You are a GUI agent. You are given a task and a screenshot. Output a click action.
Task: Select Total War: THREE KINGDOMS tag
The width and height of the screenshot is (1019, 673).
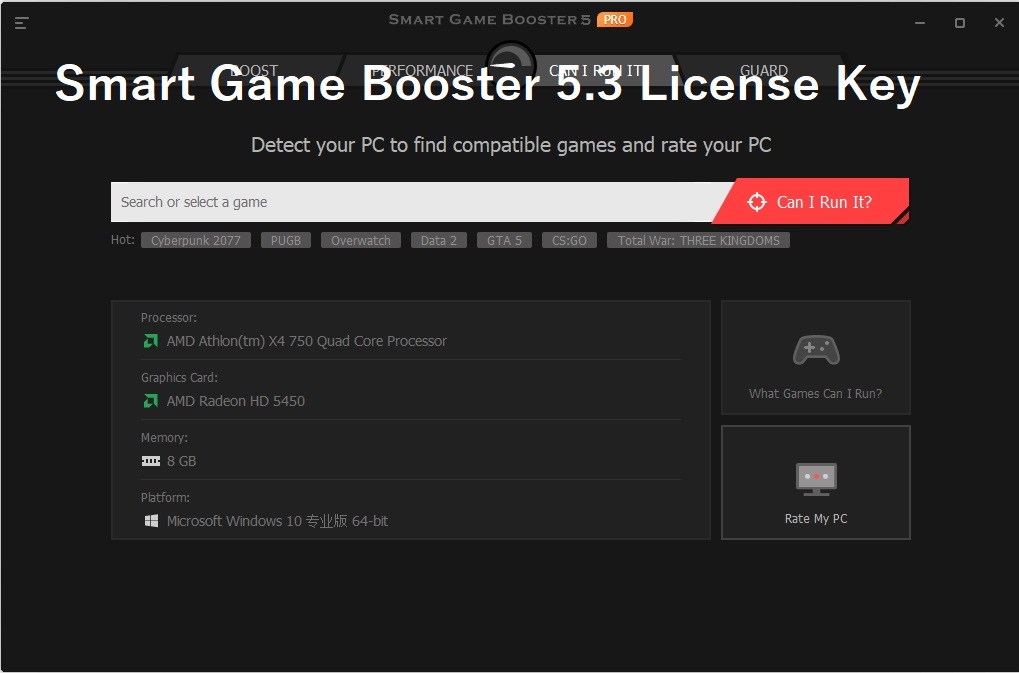point(698,241)
